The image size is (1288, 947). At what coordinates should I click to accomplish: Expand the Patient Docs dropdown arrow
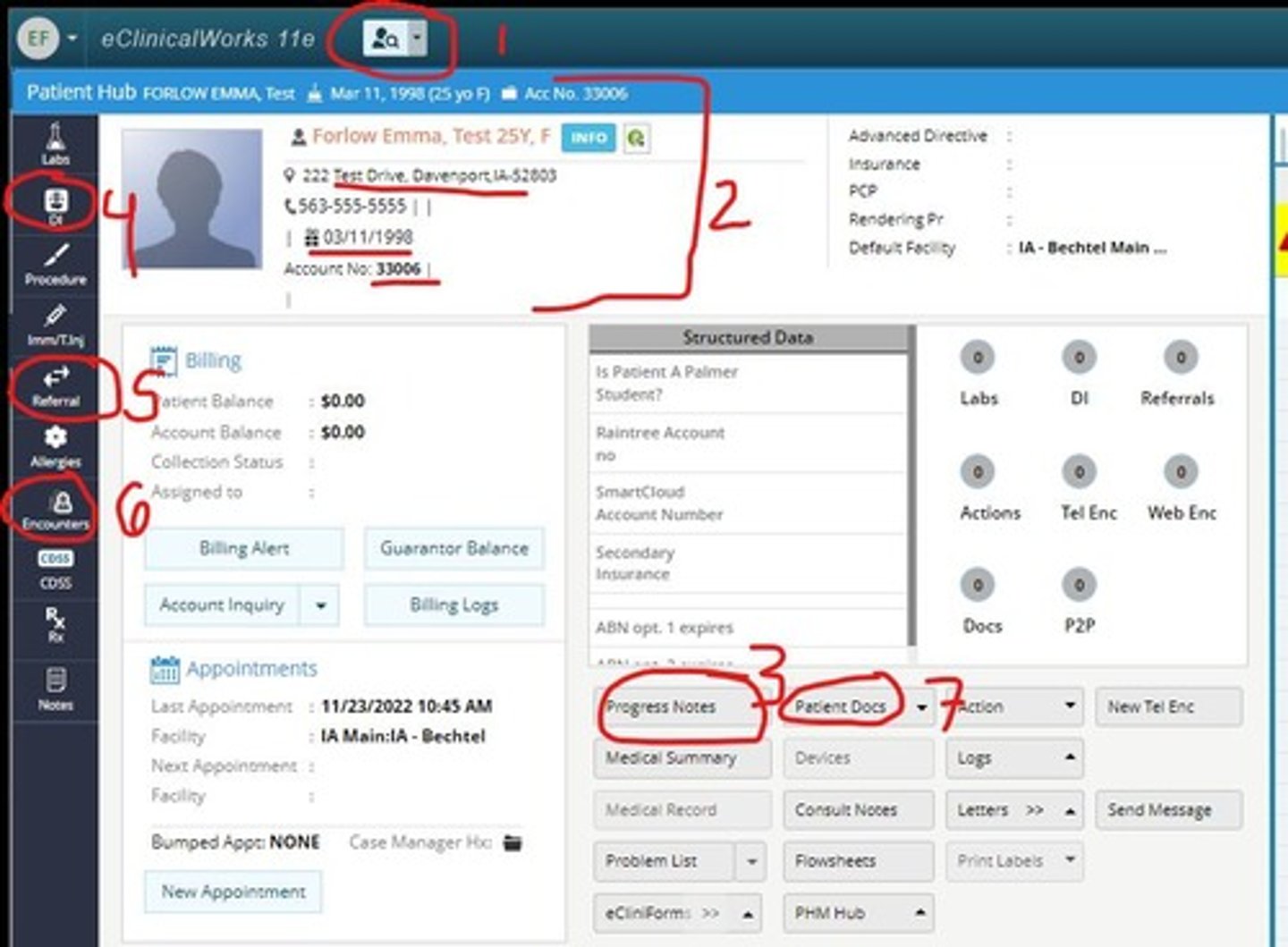pos(921,707)
